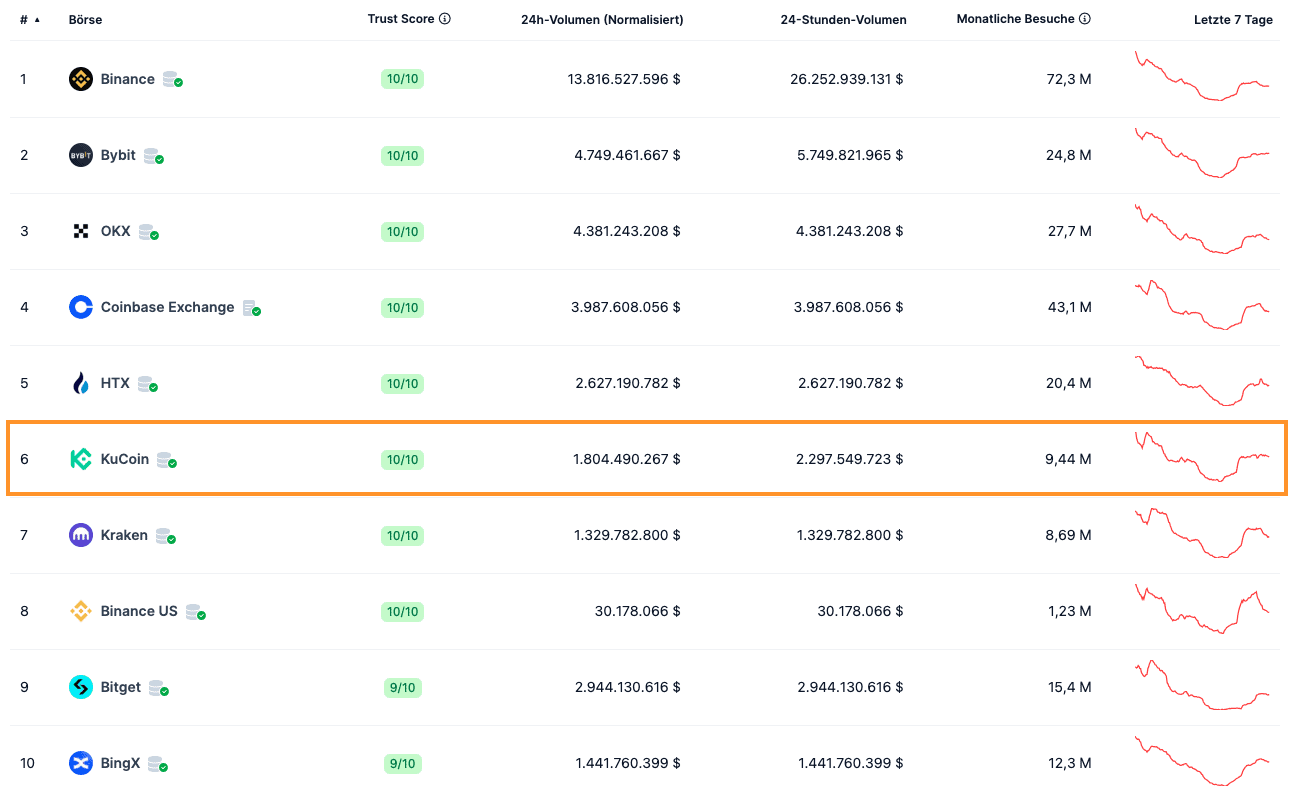
Task: Open Kraken's 7-day sparkline chart
Action: tap(1202, 533)
